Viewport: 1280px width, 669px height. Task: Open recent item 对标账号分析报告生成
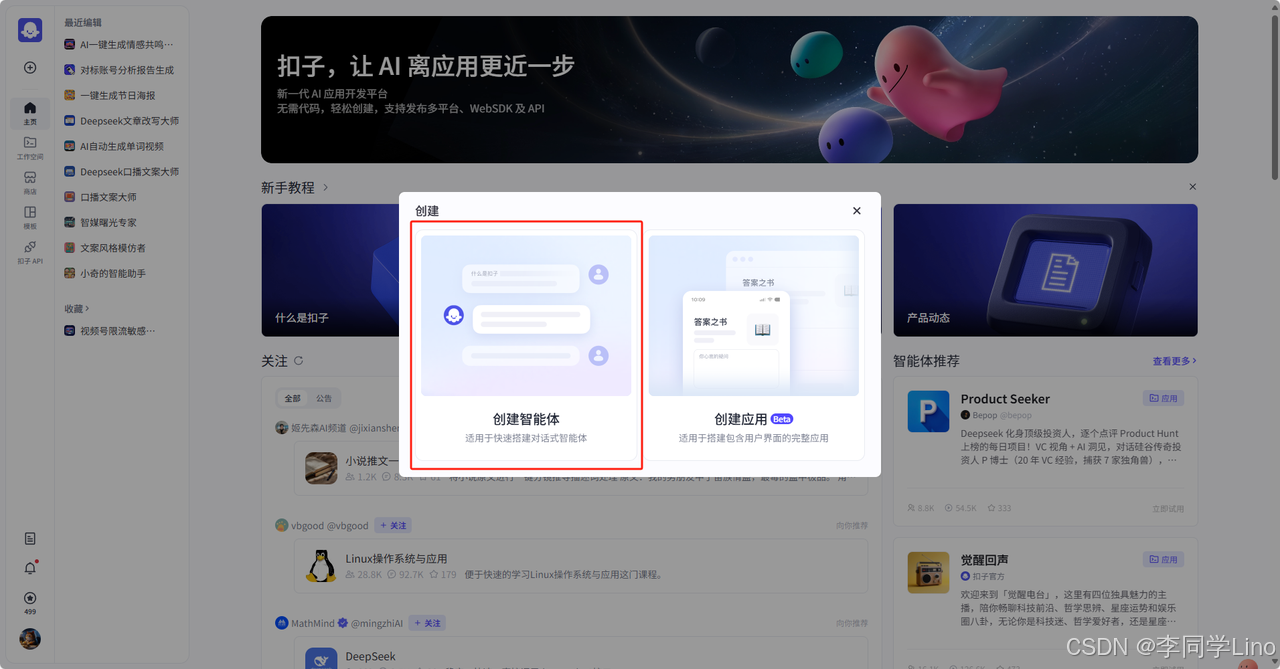(121, 70)
